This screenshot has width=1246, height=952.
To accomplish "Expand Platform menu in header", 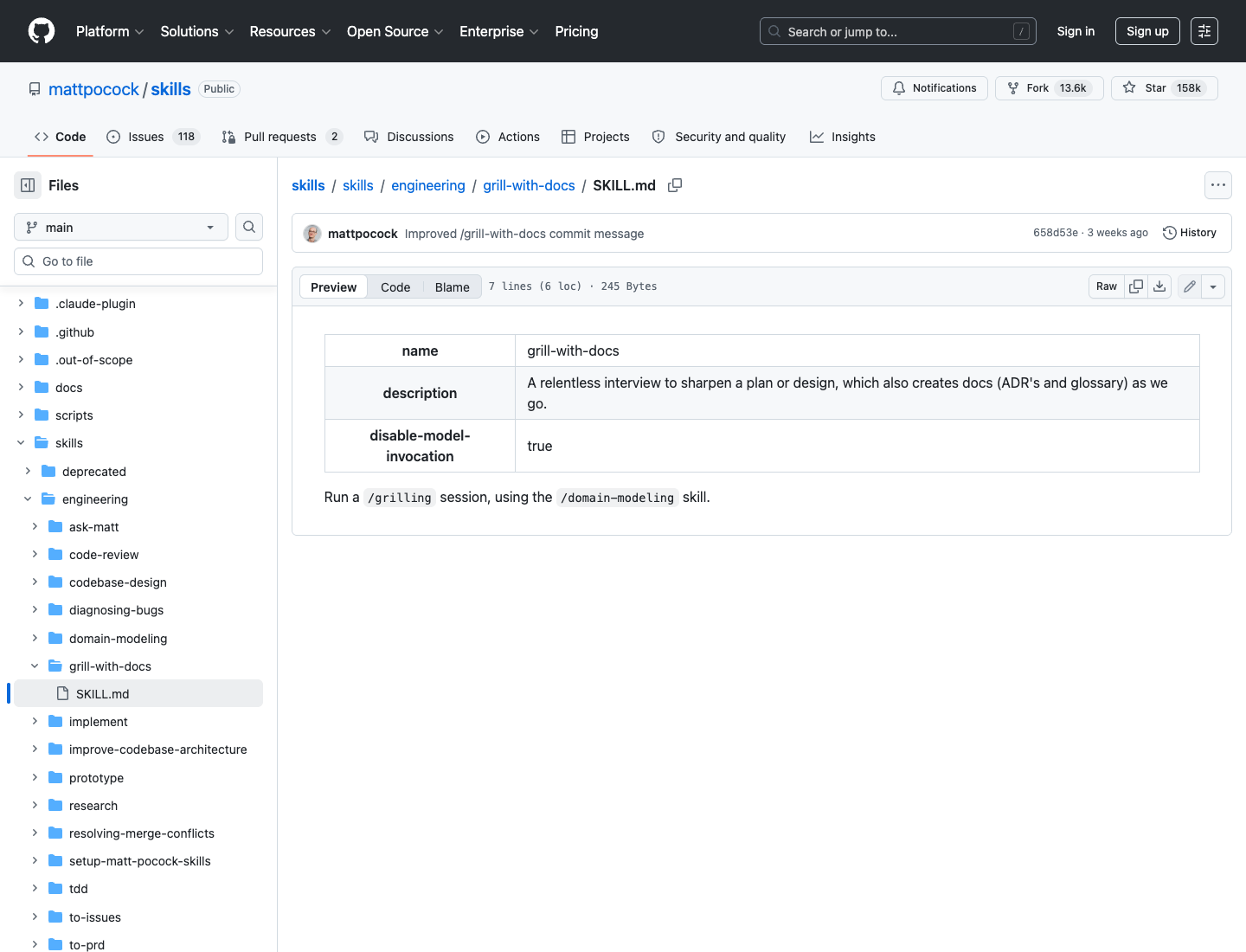I will tap(110, 31).
